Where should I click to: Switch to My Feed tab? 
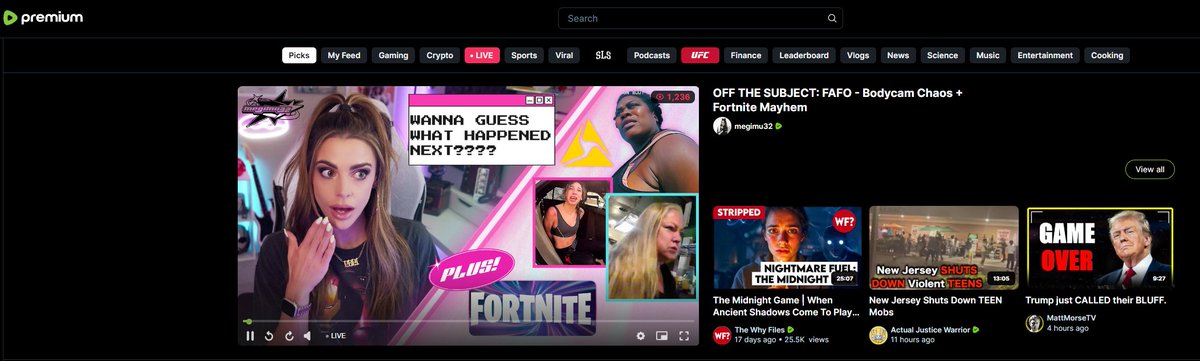point(345,56)
